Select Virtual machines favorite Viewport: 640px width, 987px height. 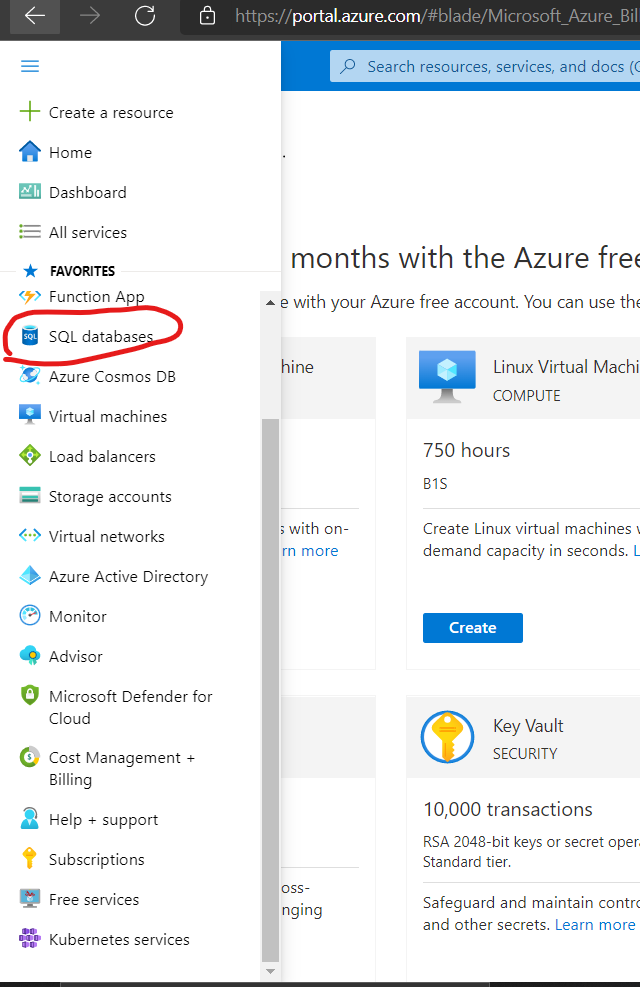click(x=108, y=417)
